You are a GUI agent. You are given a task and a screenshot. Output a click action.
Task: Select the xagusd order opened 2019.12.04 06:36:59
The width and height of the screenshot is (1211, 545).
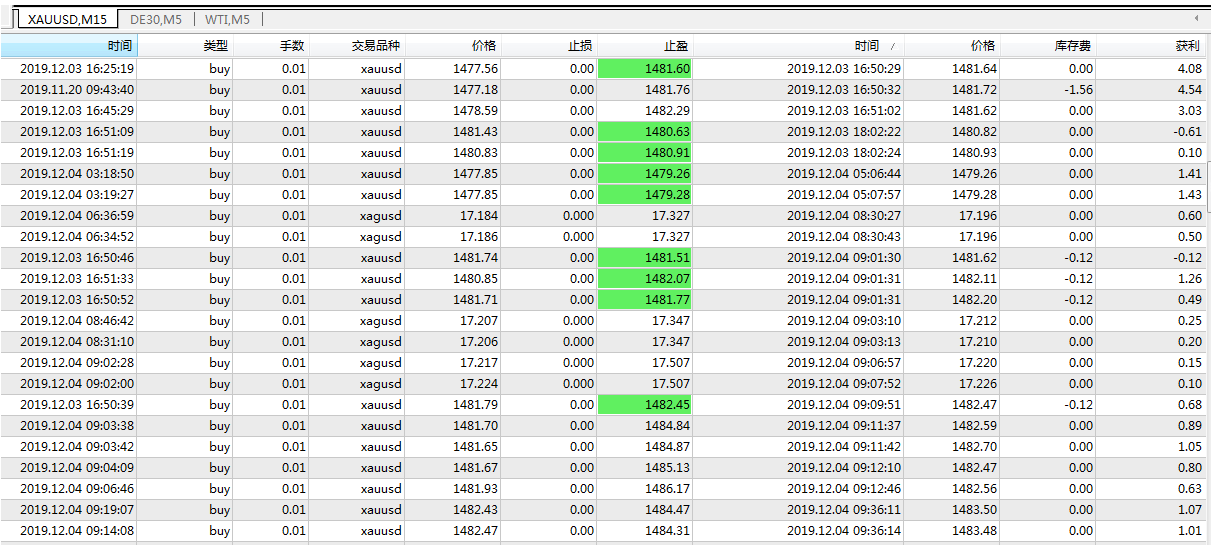click(77, 216)
